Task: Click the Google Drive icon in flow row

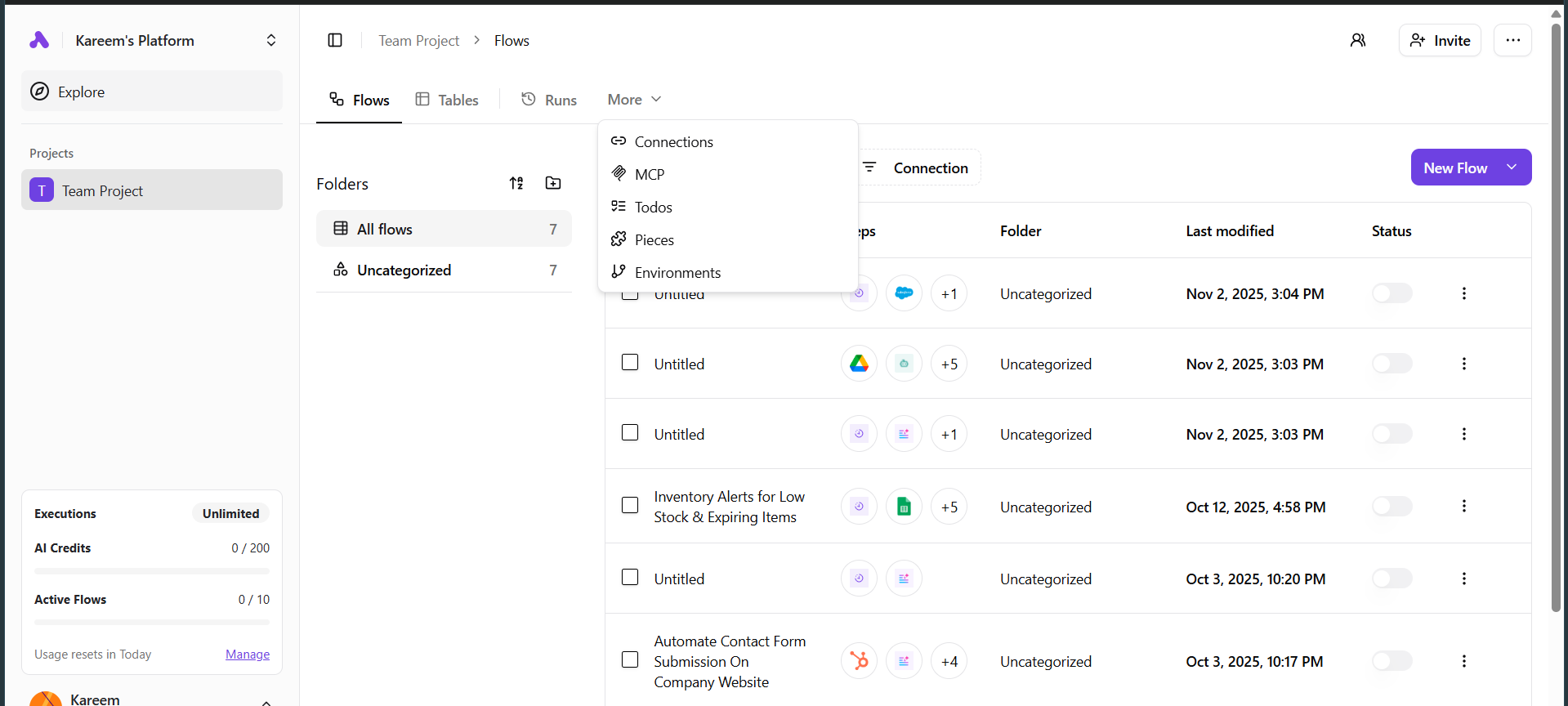Action: point(859,364)
